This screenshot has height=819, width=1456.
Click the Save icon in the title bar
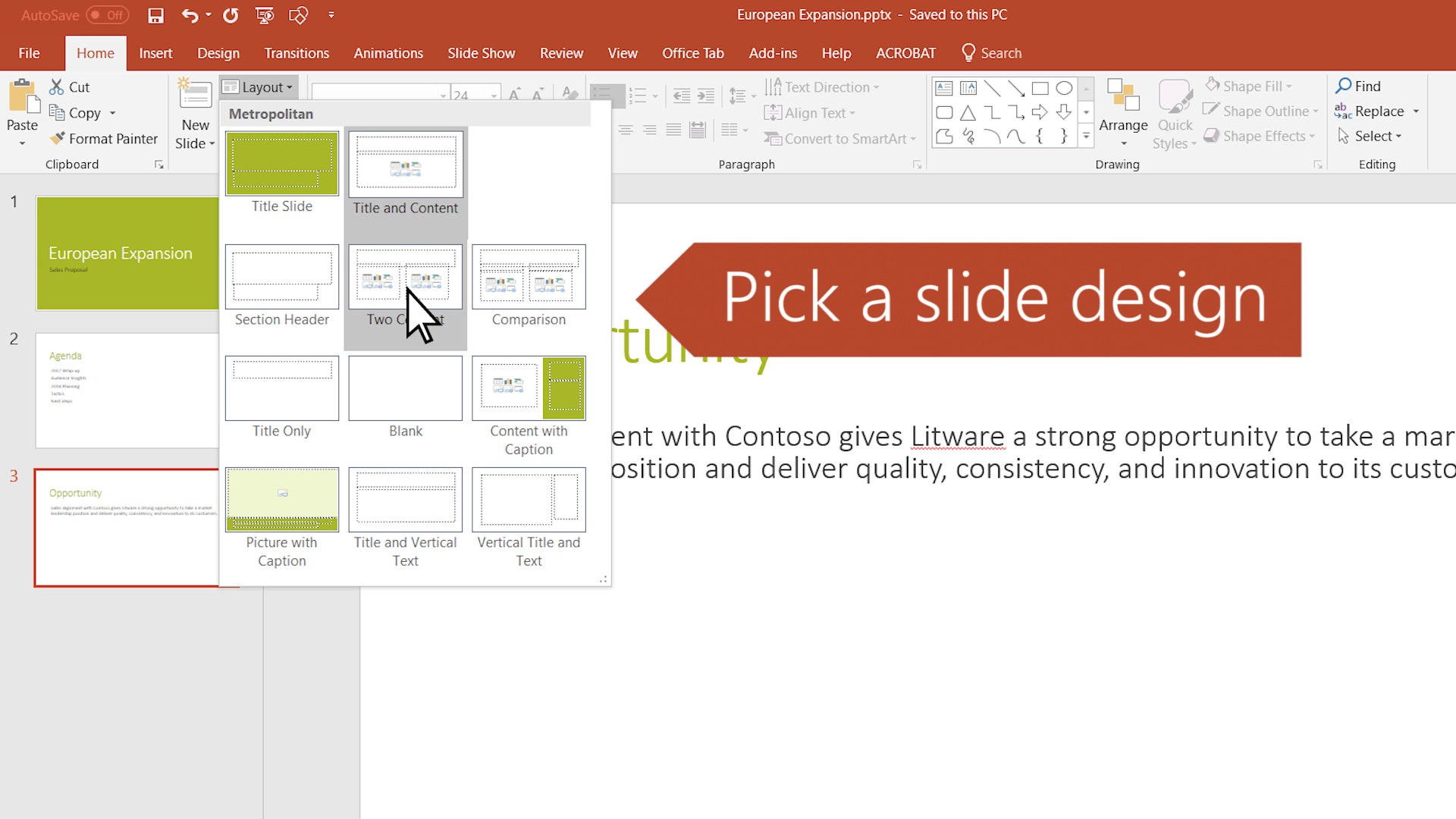(x=155, y=15)
